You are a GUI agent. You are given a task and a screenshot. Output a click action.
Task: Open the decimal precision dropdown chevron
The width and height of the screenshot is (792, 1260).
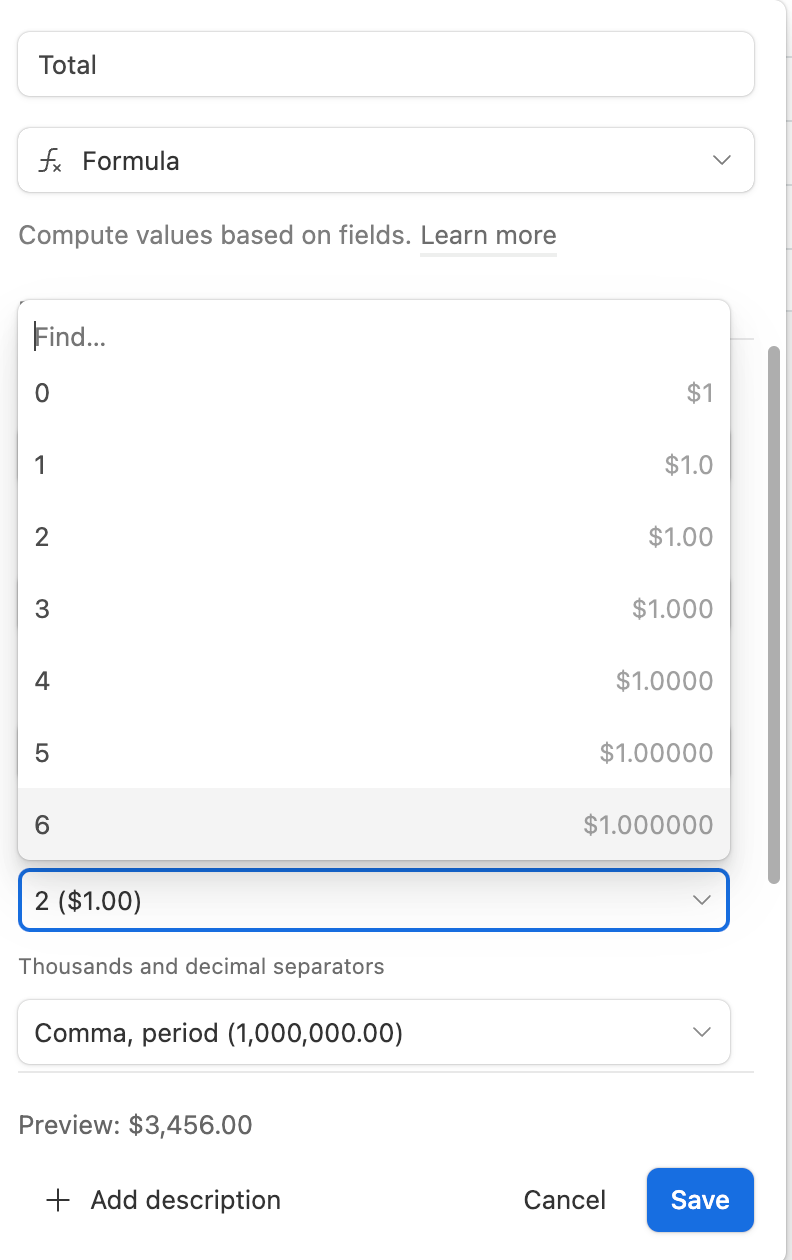[x=701, y=901]
